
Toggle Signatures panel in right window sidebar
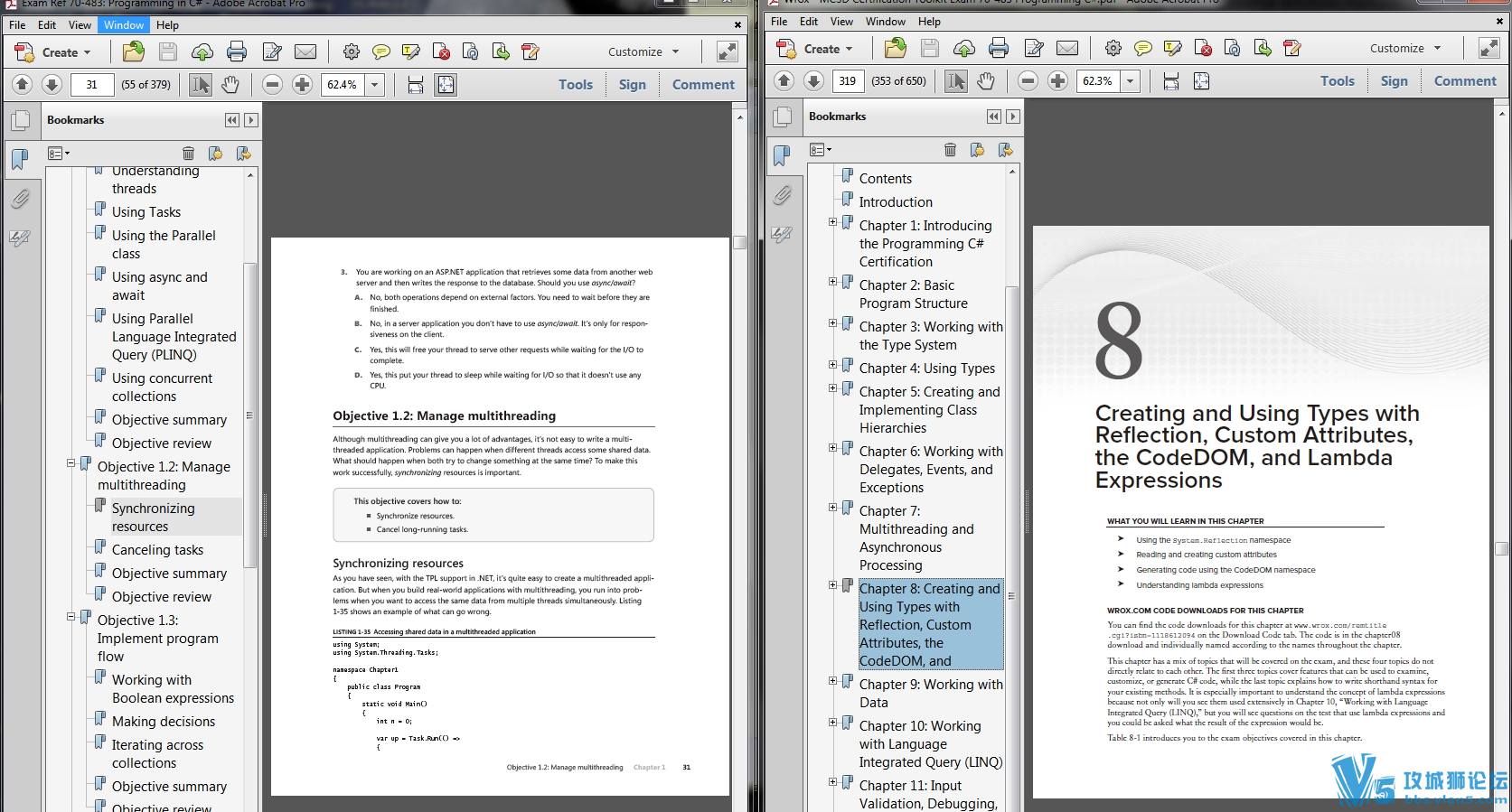click(782, 234)
